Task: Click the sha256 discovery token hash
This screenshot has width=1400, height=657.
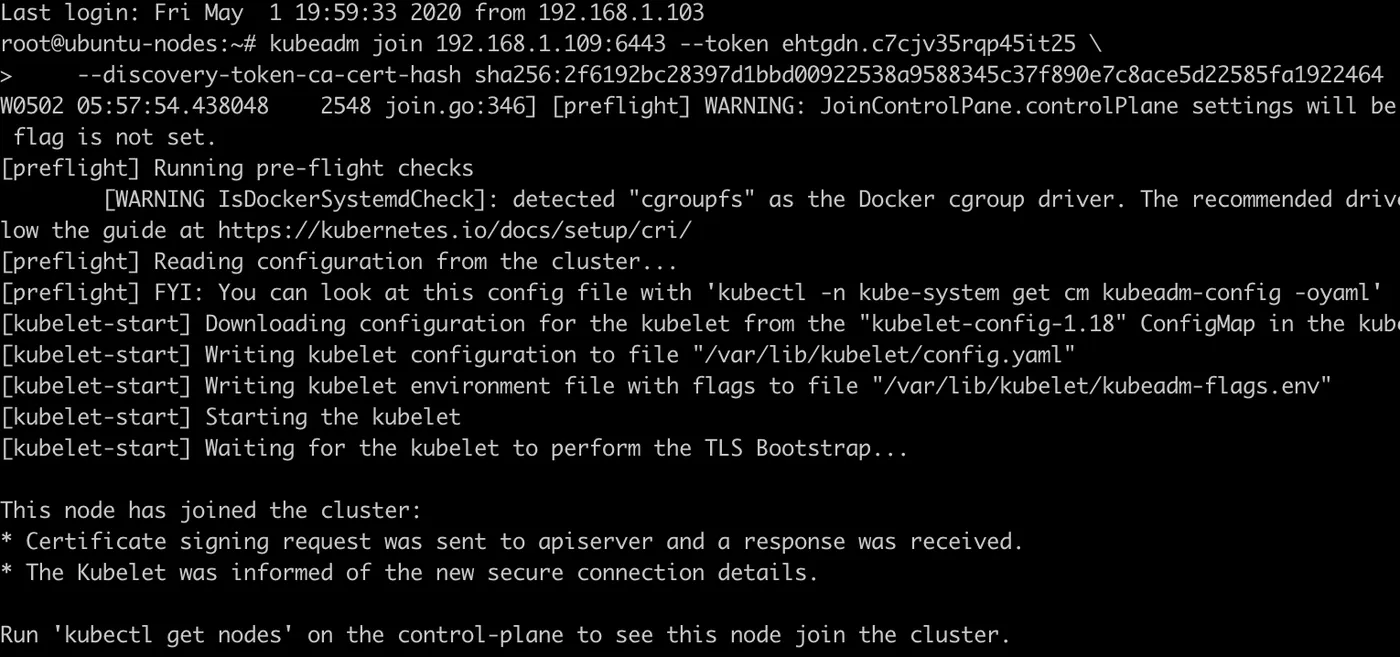Action: (929, 75)
